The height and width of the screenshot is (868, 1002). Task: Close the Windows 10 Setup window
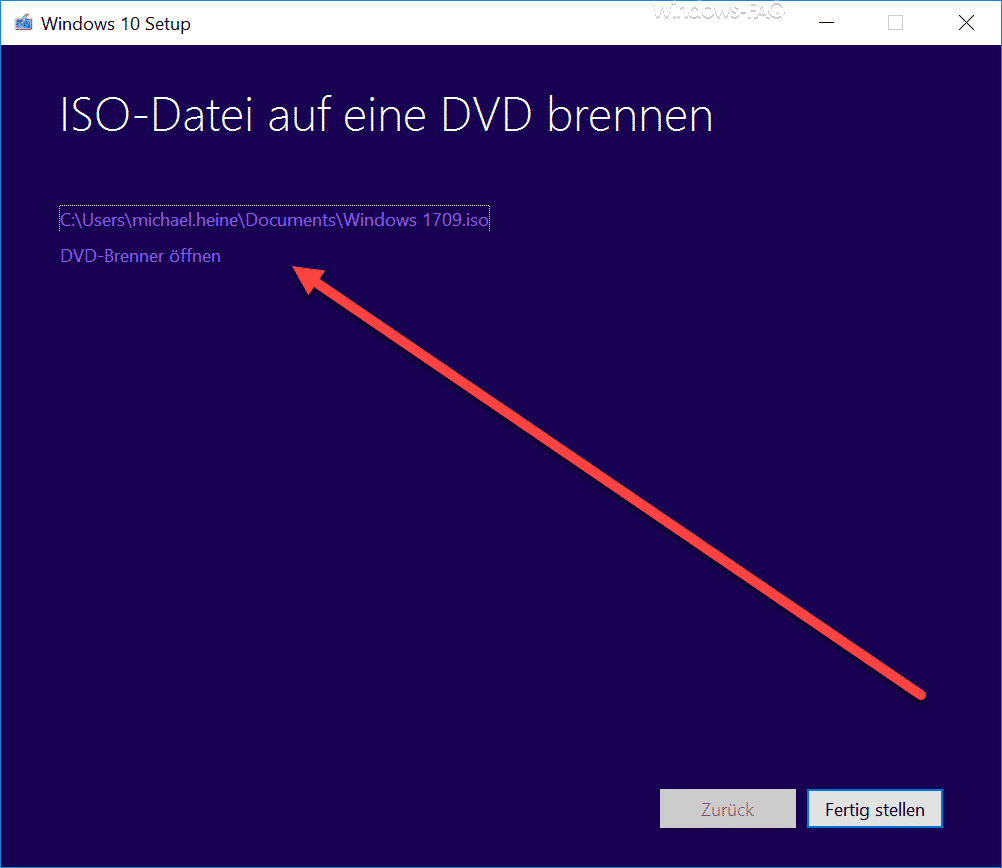tap(966, 23)
